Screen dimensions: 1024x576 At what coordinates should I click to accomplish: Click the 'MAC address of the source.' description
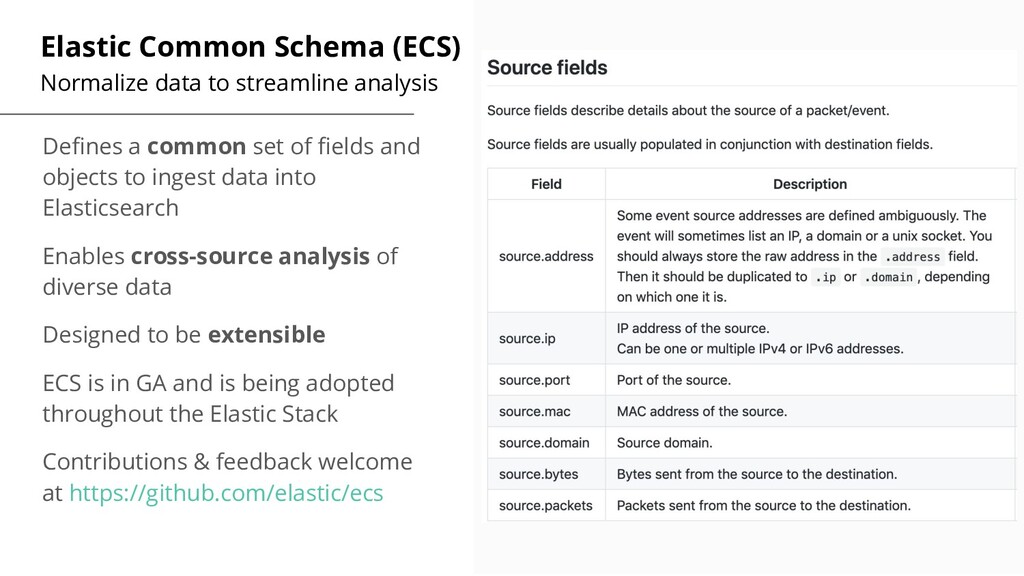[x=701, y=411]
